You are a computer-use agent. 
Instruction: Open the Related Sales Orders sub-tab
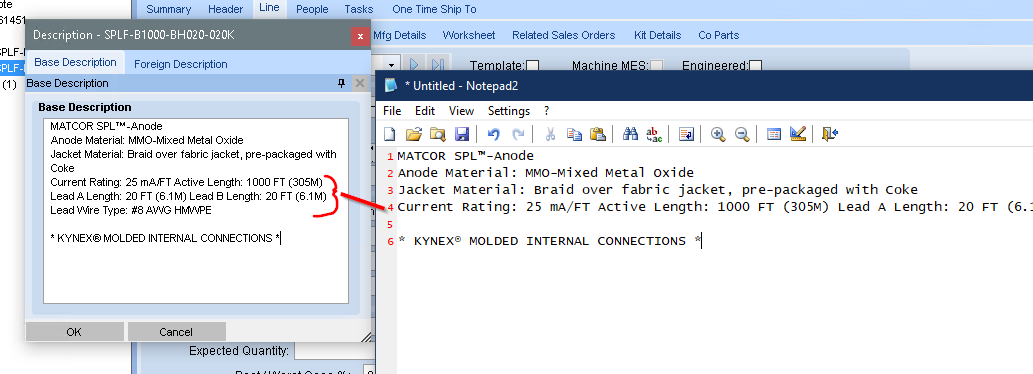564,35
